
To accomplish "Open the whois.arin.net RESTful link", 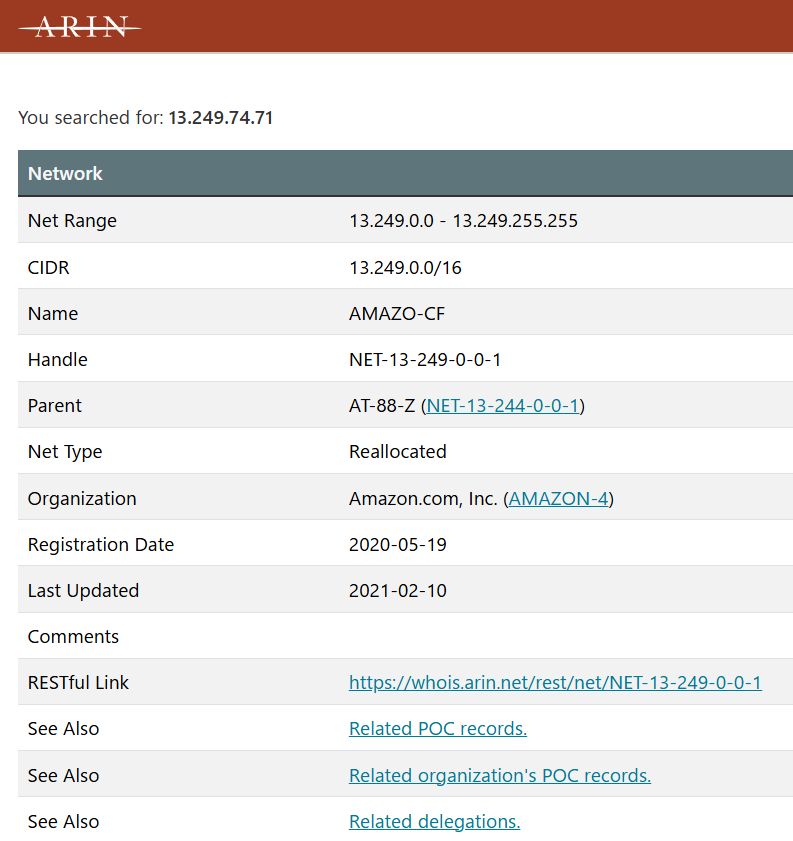I will click(x=555, y=683).
